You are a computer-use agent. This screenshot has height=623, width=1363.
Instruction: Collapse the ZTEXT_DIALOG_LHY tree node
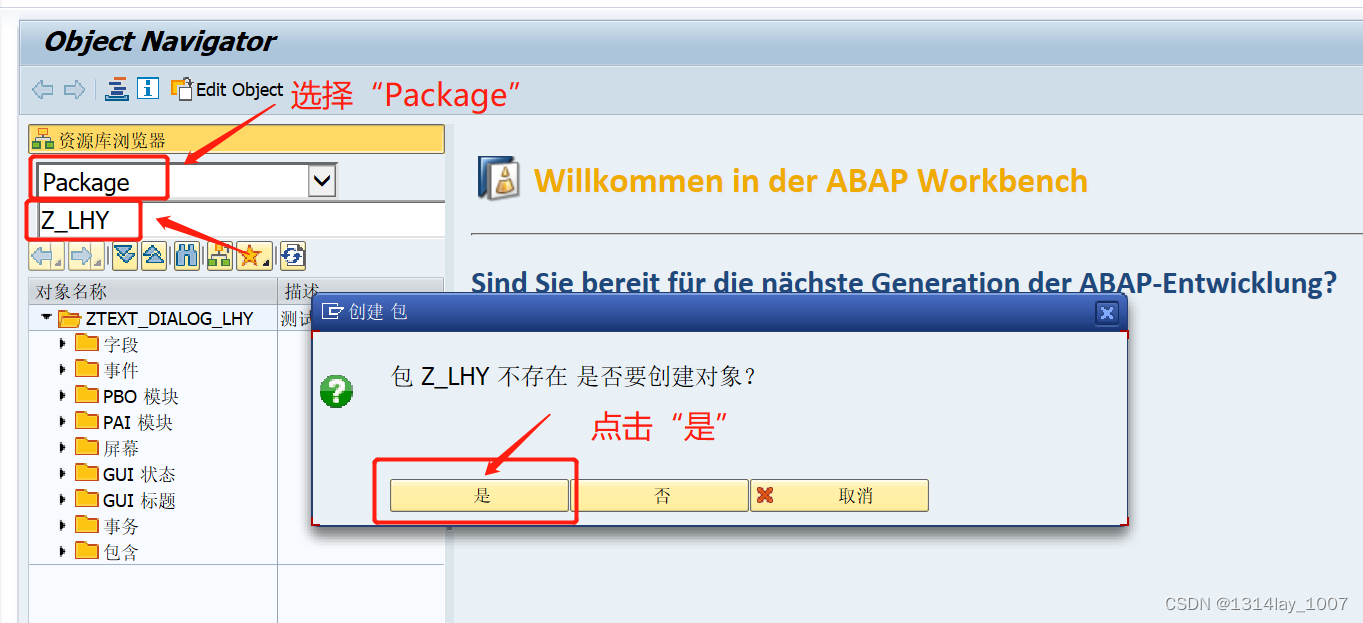(46, 318)
